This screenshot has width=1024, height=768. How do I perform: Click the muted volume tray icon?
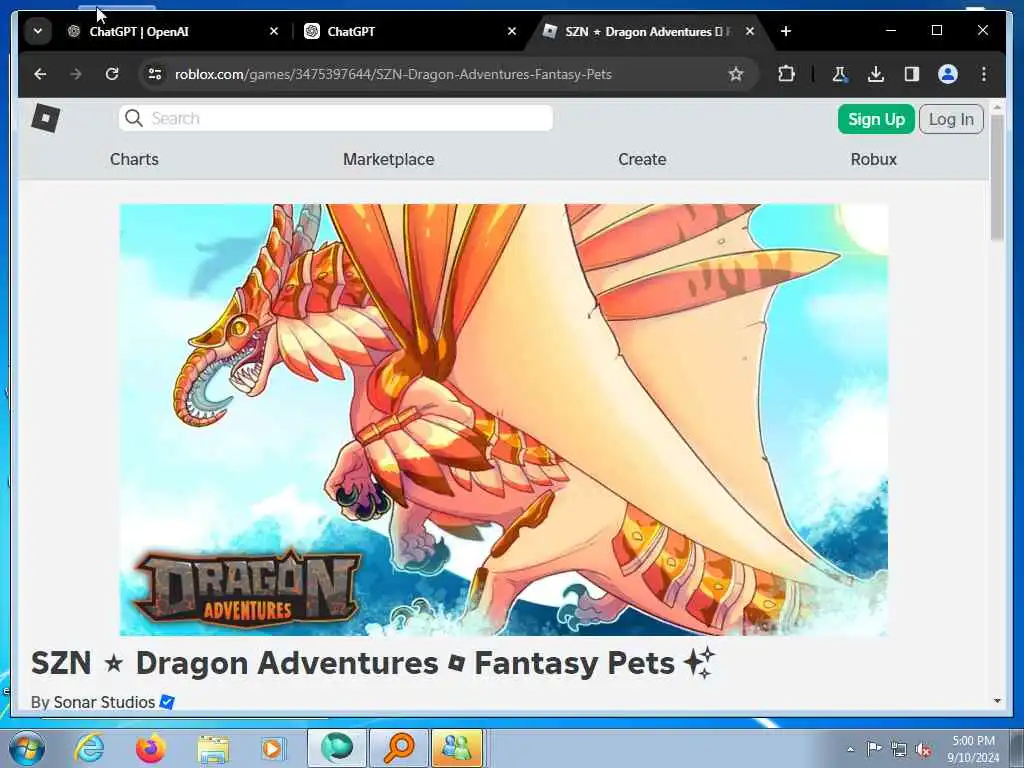tap(923, 750)
